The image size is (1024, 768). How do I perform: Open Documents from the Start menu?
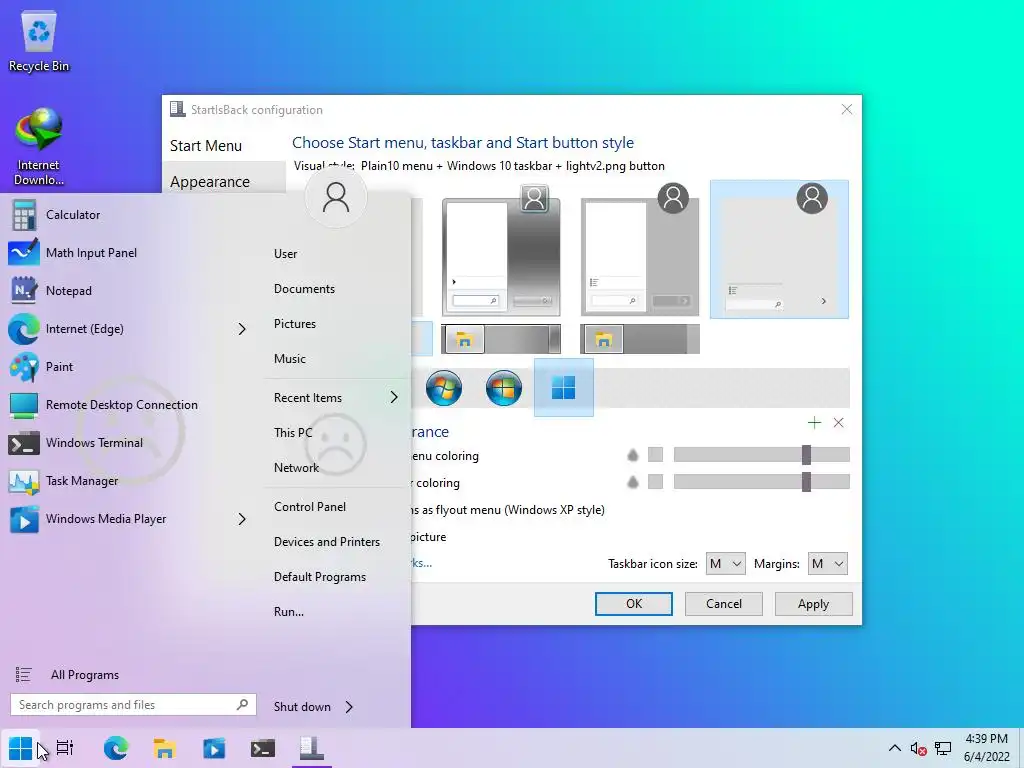pyautogui.click(x=304, y=289)
